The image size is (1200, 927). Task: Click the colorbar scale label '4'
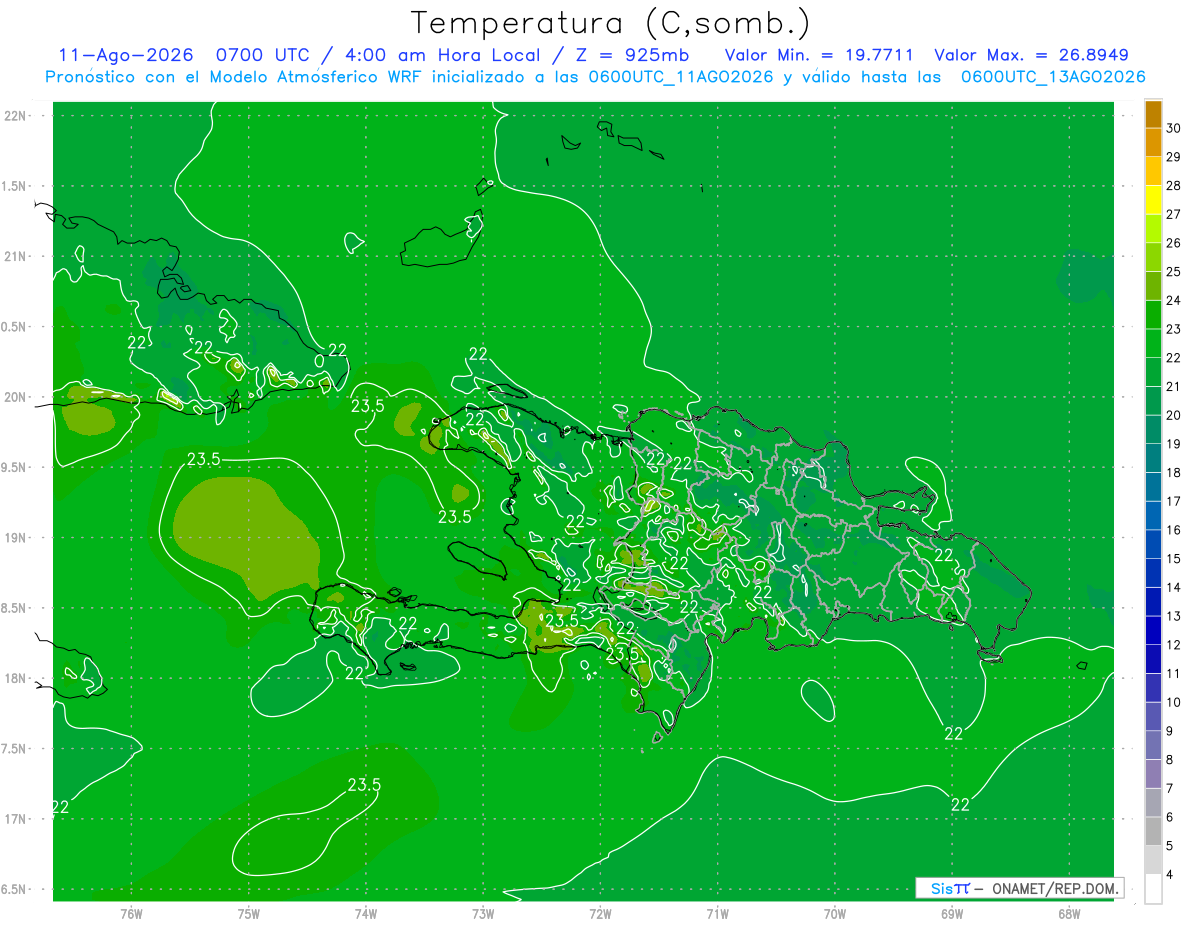tap(1171, 874)
